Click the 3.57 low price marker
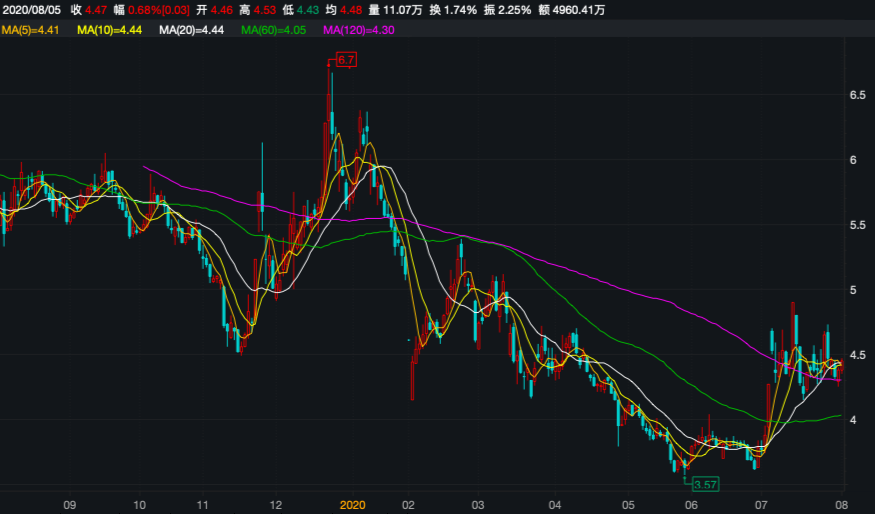This screenshot has width=875, height=514. click(706, 484)
